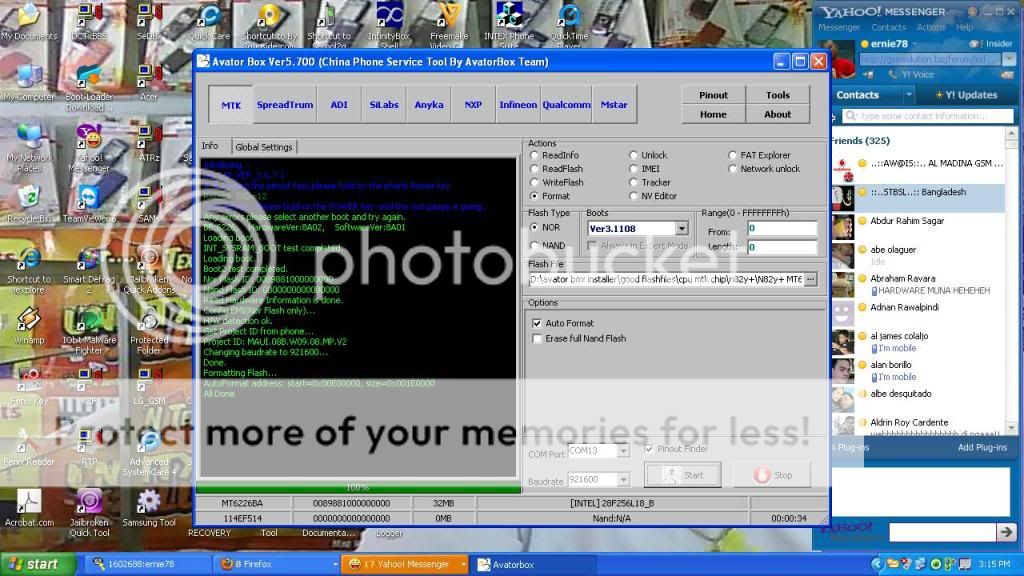Enable the Erase full Nand Flash checkbox
1024x576 pixels.
(537, 338)
